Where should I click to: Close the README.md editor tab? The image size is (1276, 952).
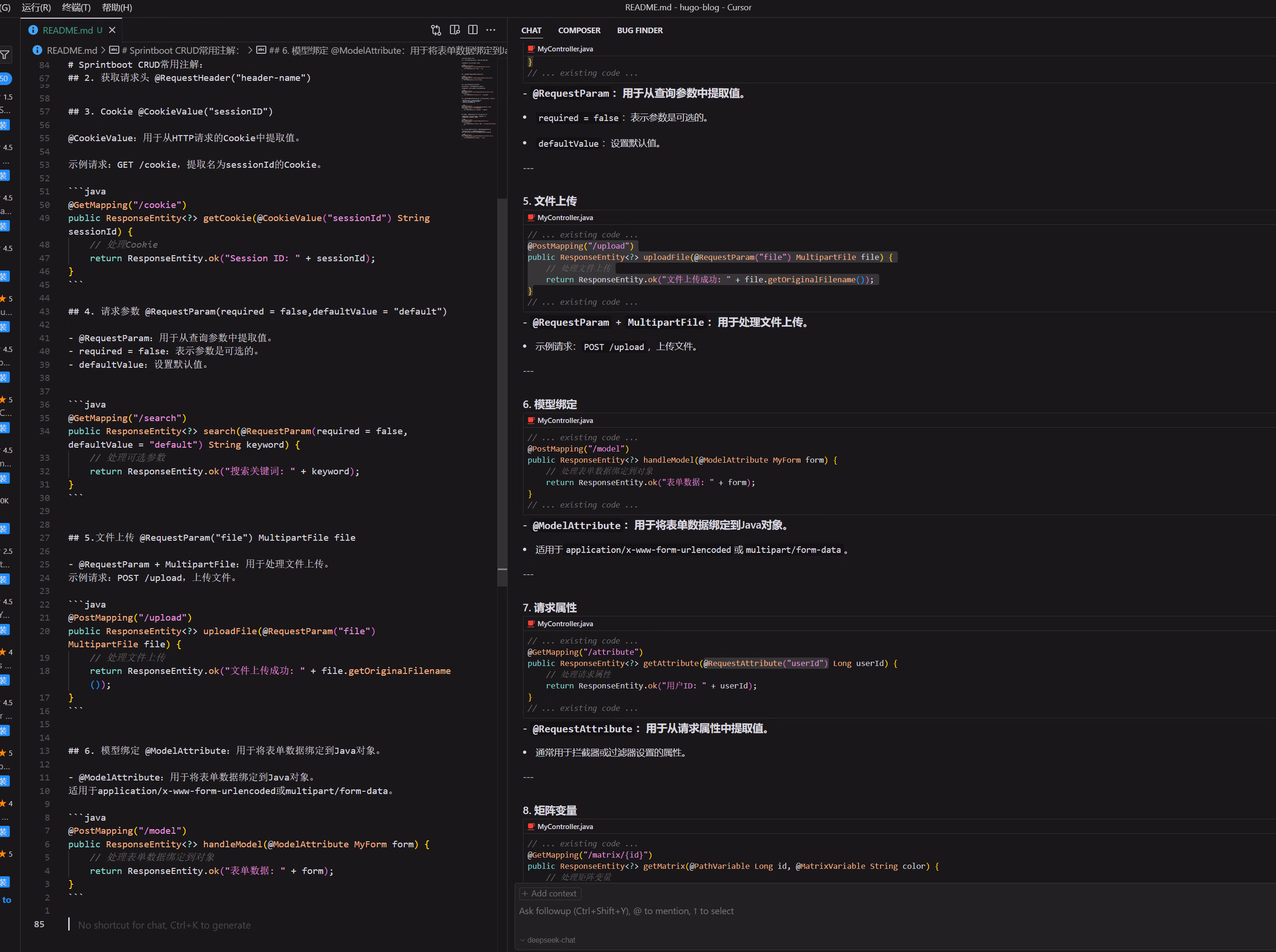tap(112, 30)
